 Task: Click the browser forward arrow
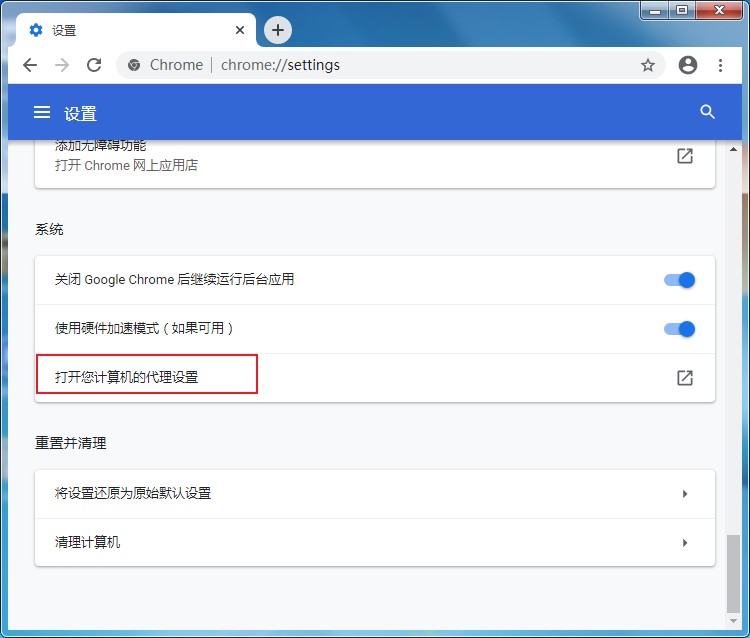pos(62,65)
